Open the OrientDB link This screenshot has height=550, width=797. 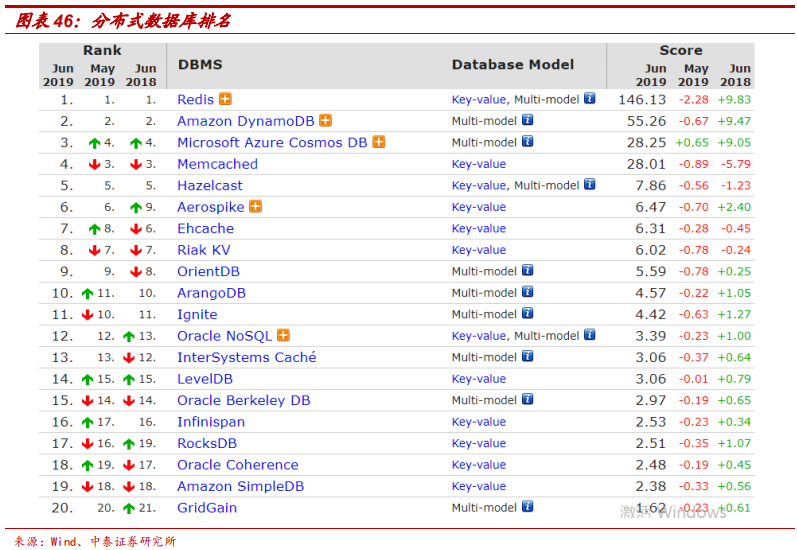click(208, 271)
